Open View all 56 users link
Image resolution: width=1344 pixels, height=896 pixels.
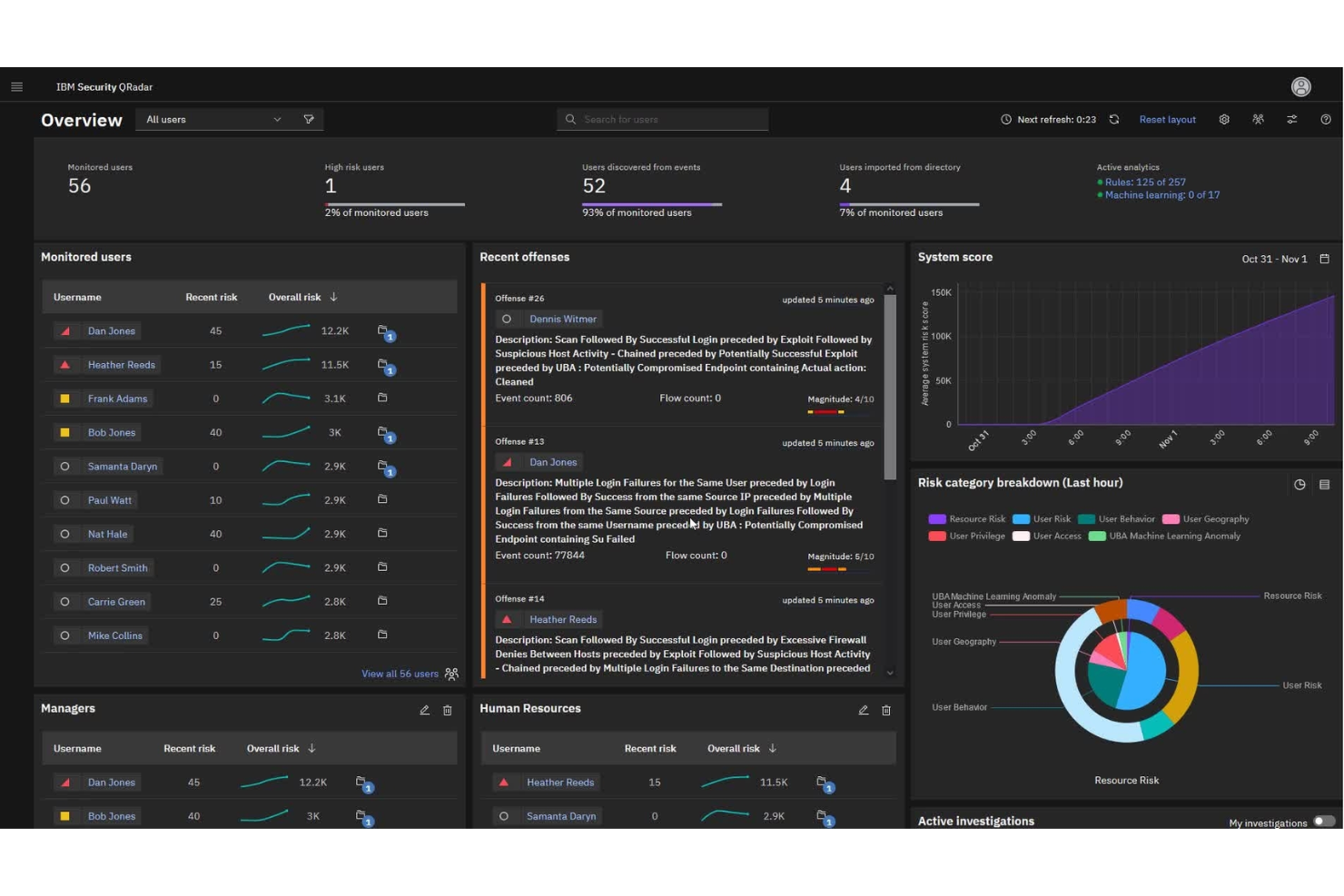(x=400, y=674)
